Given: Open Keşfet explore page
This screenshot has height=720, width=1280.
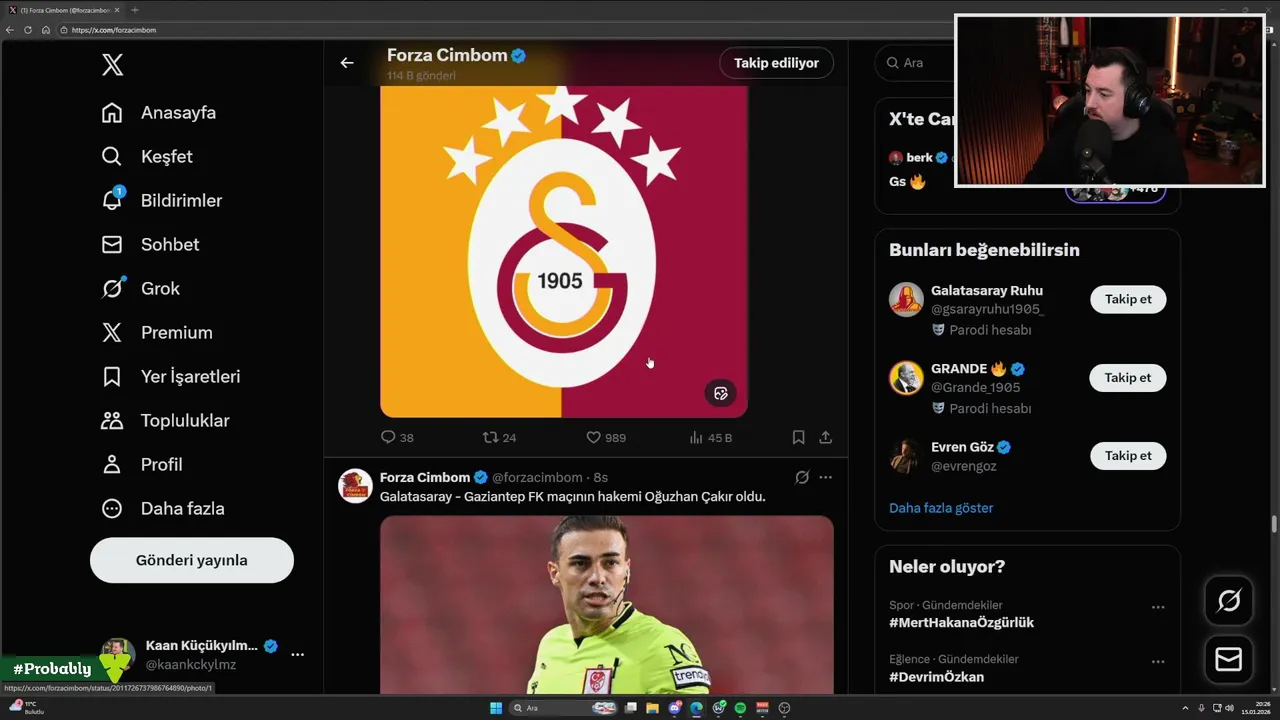Looking at the screenshot, I should 147,157.
